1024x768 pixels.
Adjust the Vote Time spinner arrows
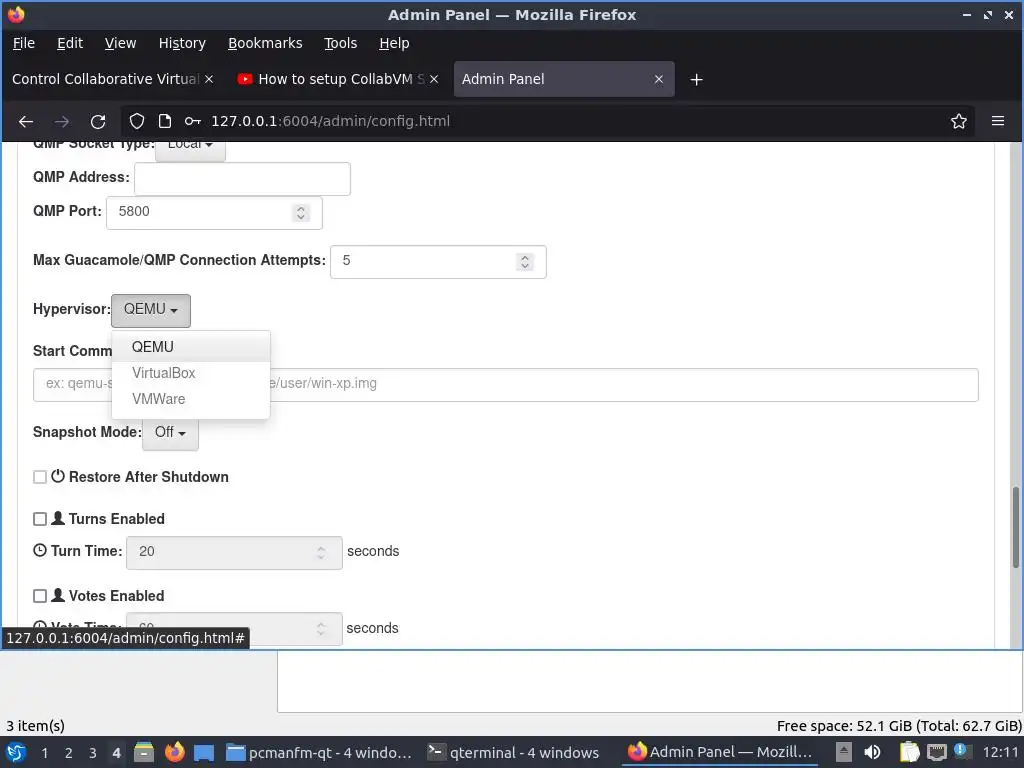[x=321, y=629]
